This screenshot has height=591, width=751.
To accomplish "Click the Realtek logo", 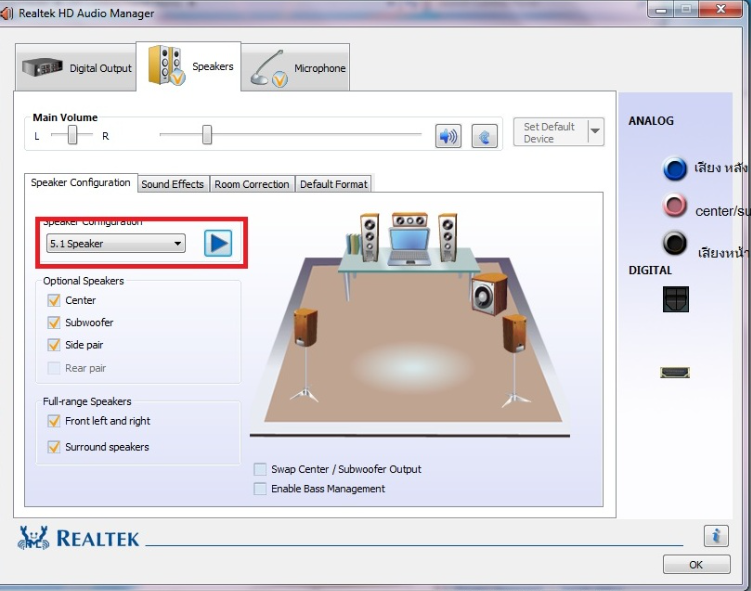I will pos(79,538).
